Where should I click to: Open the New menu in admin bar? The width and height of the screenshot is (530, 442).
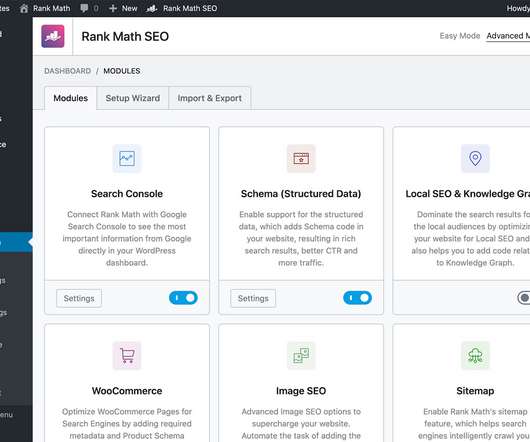click(x=123, y=8)
